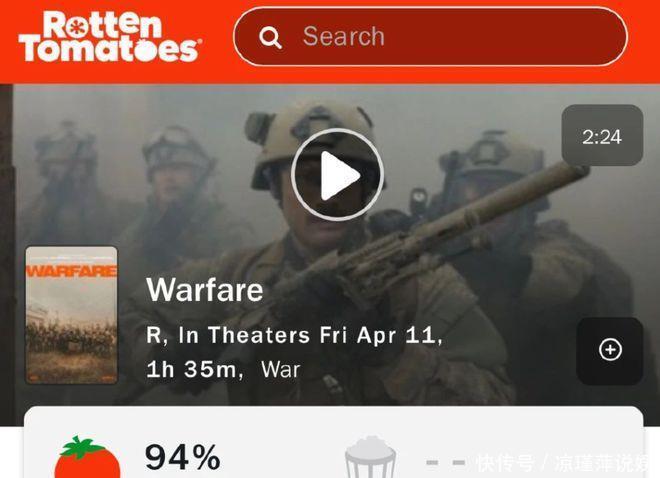The width and height of the screenshot is (660, 478).
Task: Open the War genre link
Action: pos(280,369)
